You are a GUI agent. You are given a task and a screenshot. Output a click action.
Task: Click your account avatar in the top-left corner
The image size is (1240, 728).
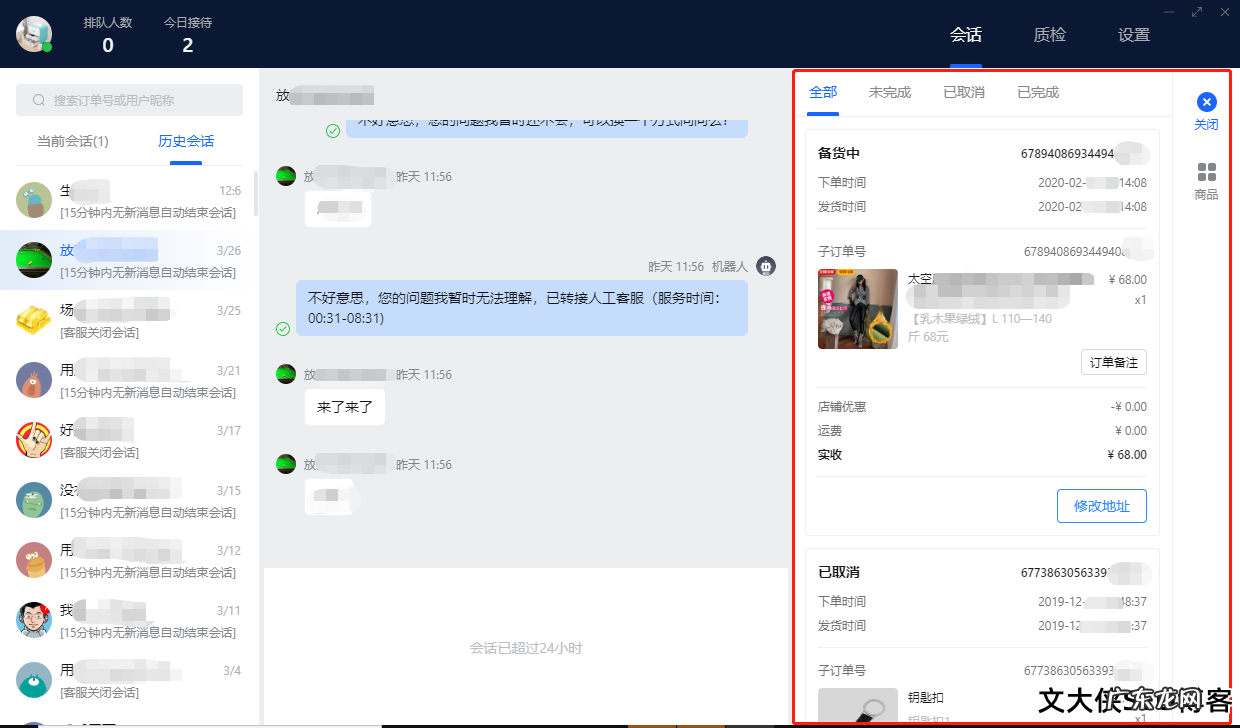(x=35, y=33)
